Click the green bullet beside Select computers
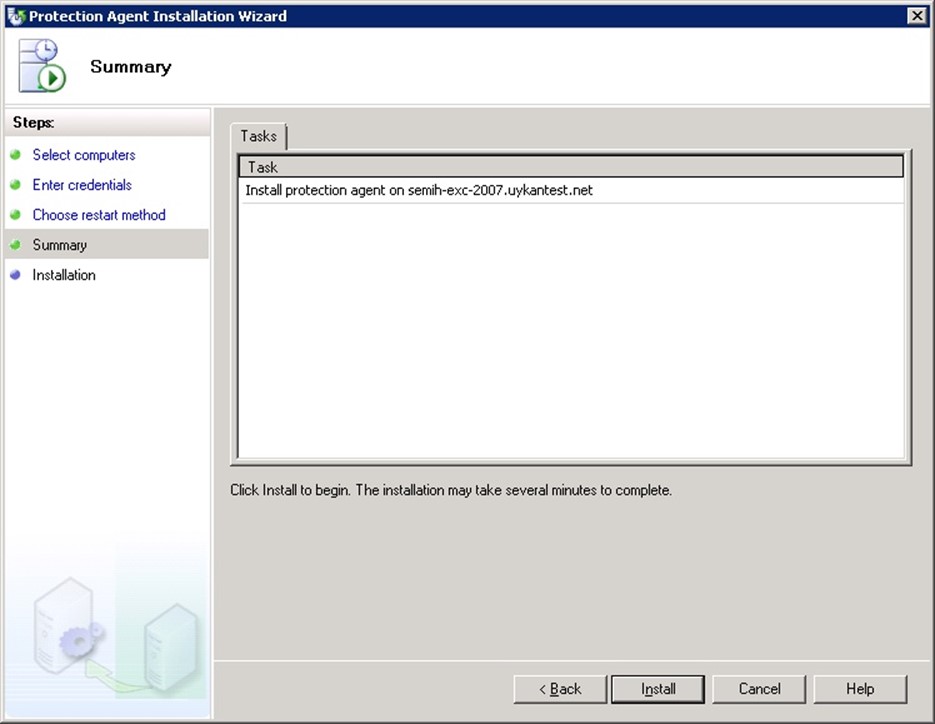Viewport: 935px width, 724px height. [x=15, y=155]
